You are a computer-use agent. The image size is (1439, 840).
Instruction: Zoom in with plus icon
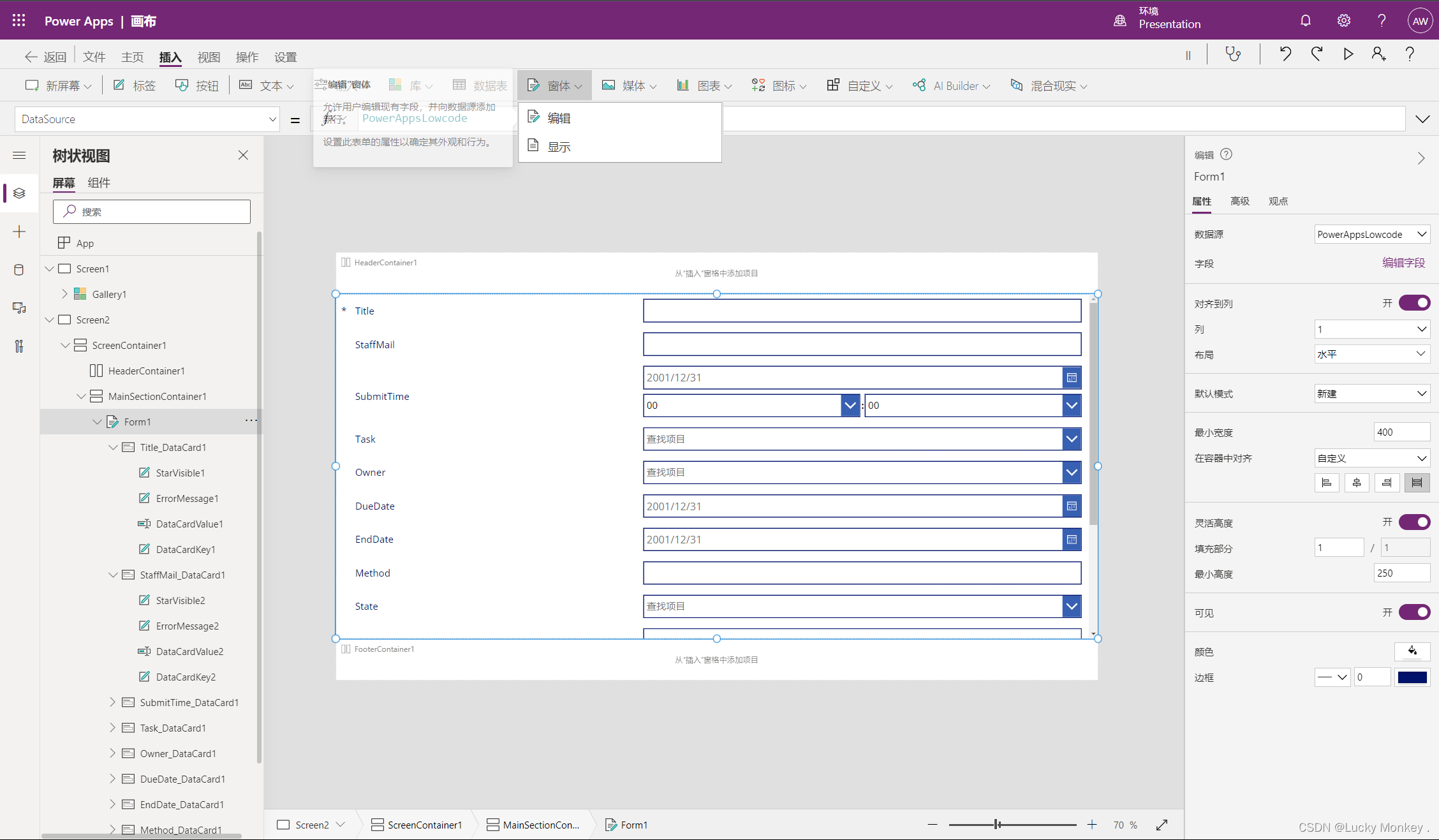coord(1092,825)
